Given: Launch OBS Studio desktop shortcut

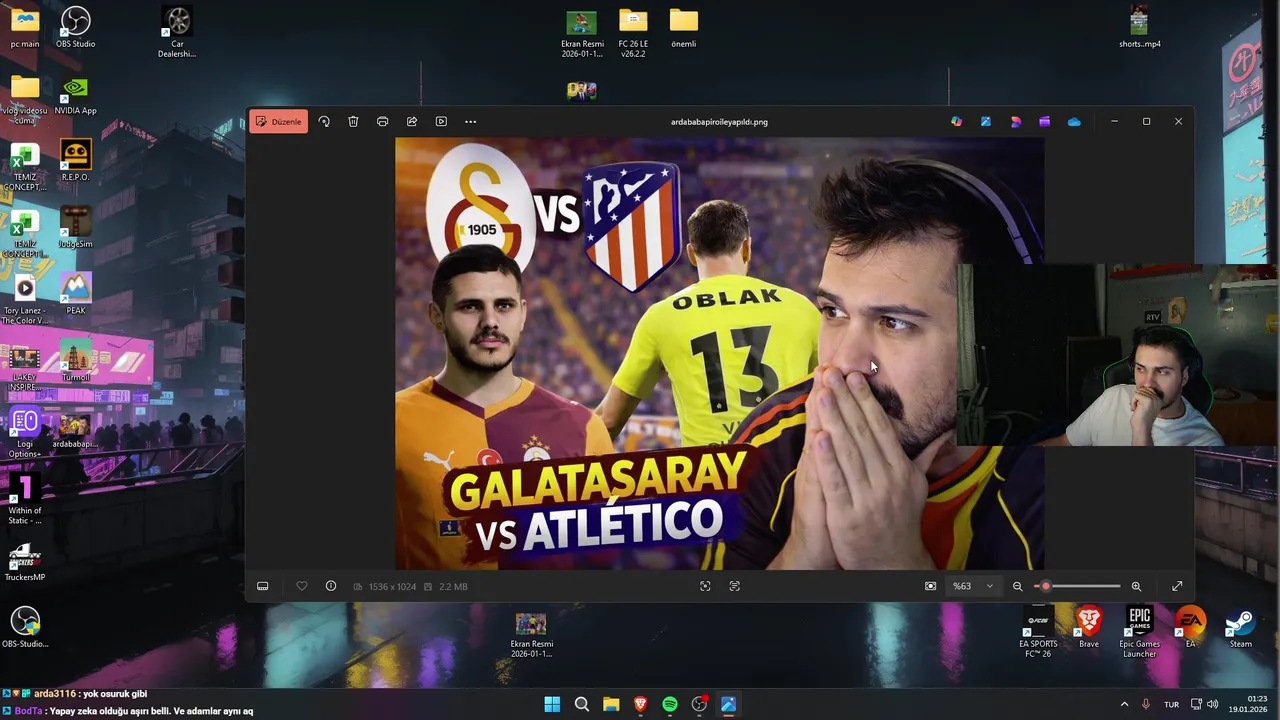Looking at the screenshot, I should click(x=75, y=28).
